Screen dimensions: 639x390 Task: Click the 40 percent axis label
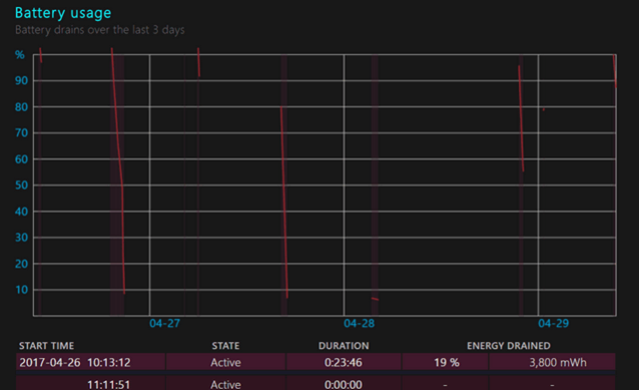[22, 212]
